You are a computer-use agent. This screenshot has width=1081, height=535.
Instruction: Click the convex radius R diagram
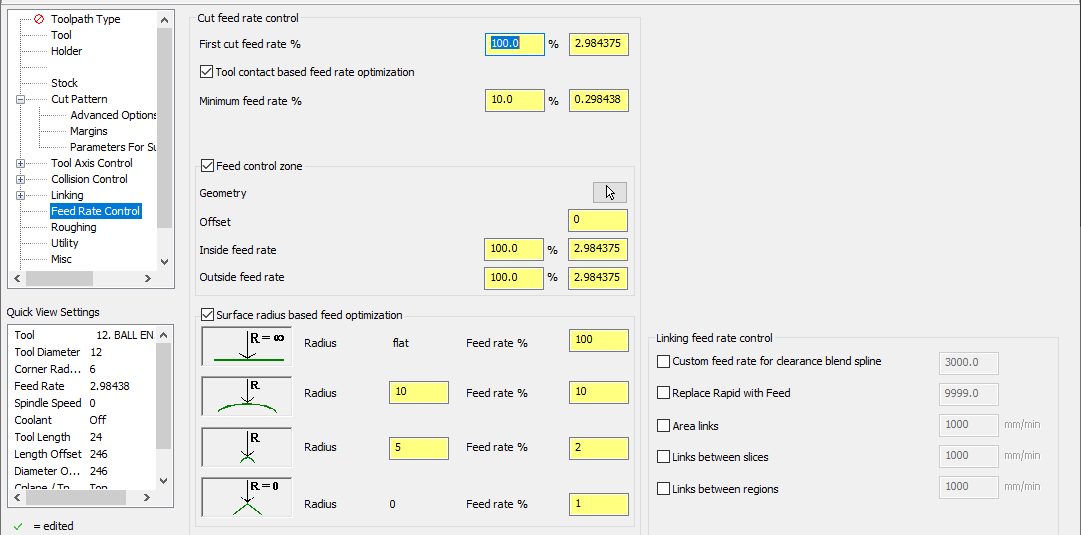tap(246, 395)
